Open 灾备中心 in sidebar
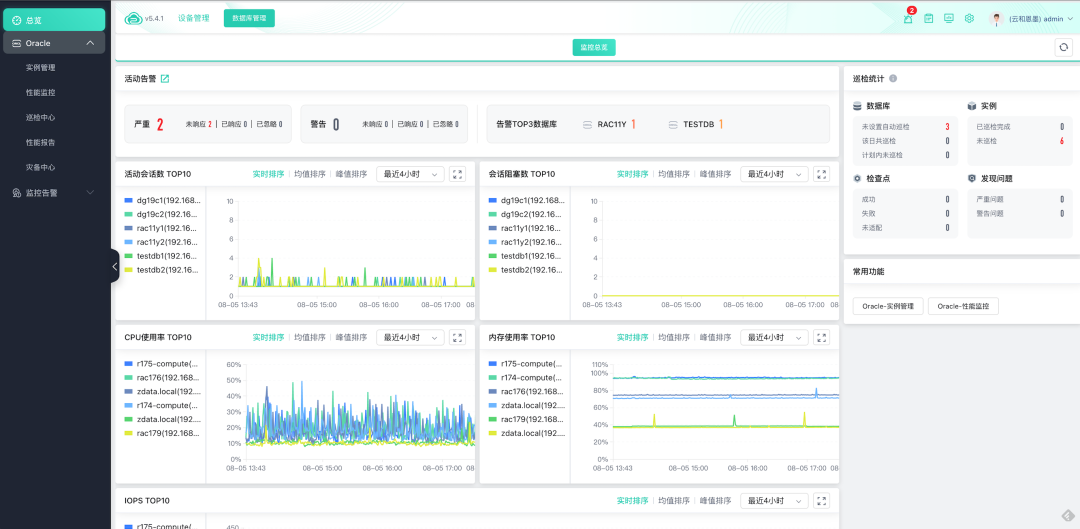The width and height of the screenshot is (1080, 529). pos(40,167)
